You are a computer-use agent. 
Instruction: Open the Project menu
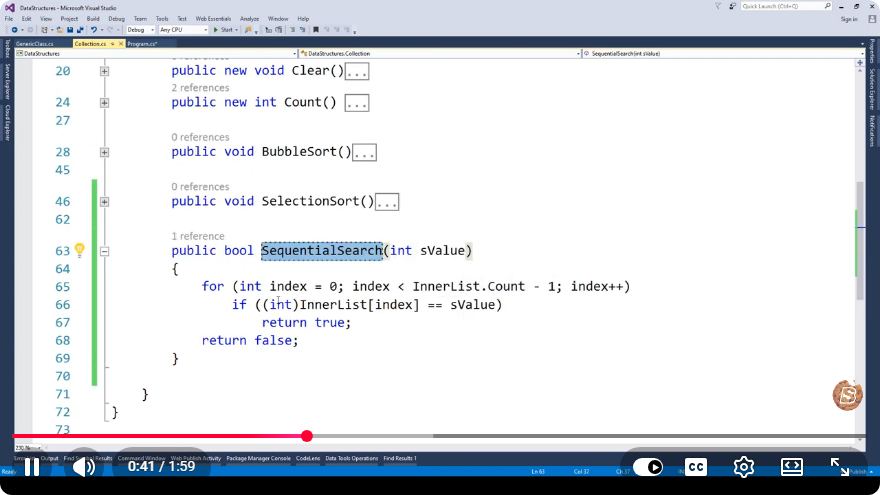coord(69,19)
